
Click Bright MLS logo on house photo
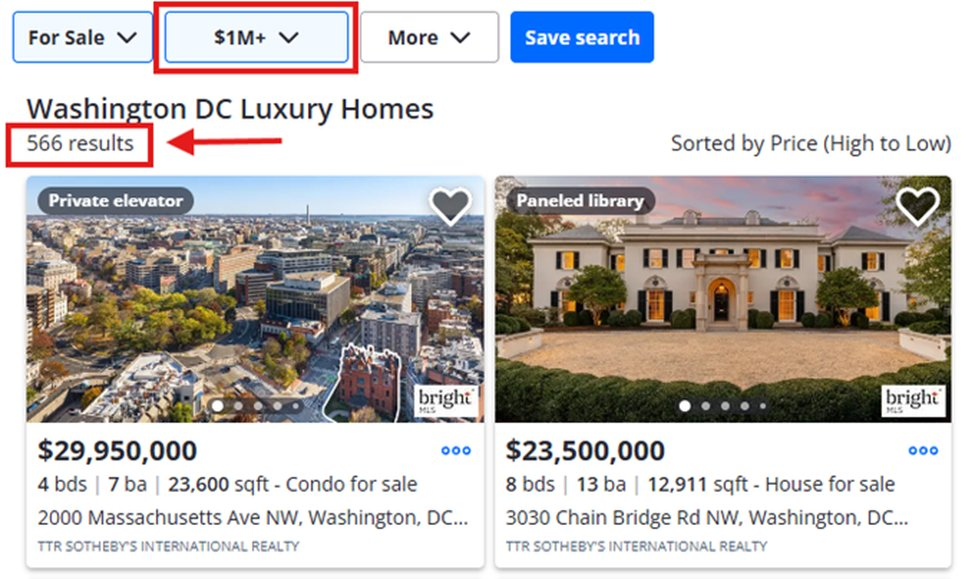pyautogui.click(x=914, y=400)
